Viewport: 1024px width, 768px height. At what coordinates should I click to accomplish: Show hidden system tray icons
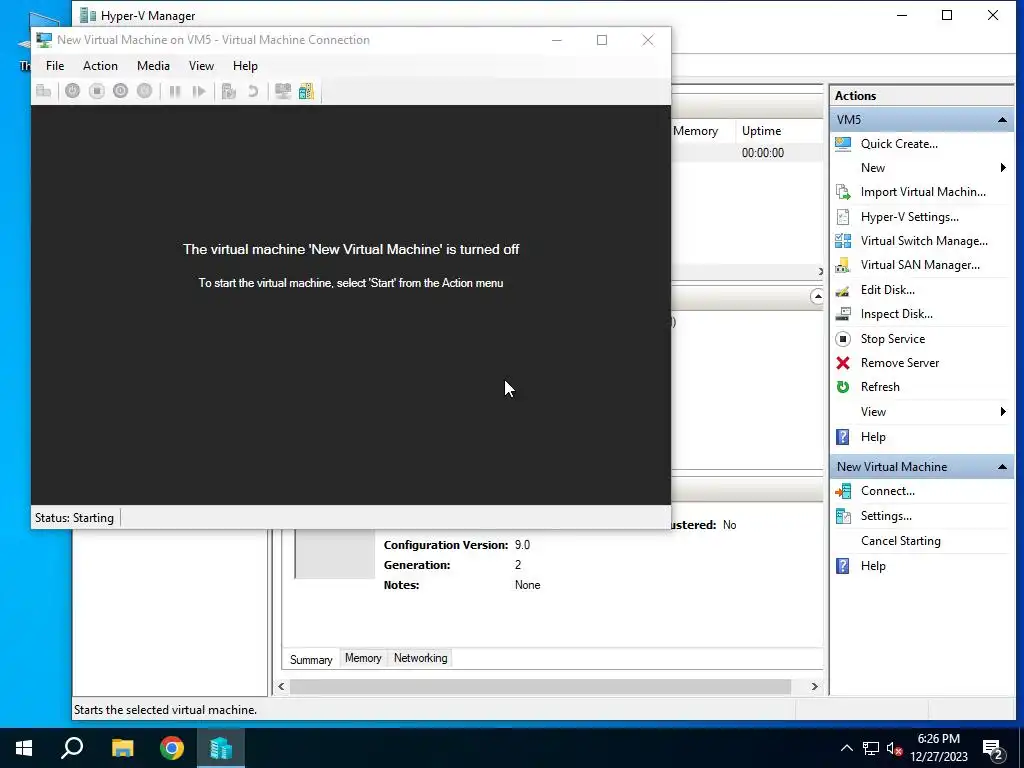(x=846, y=748)
